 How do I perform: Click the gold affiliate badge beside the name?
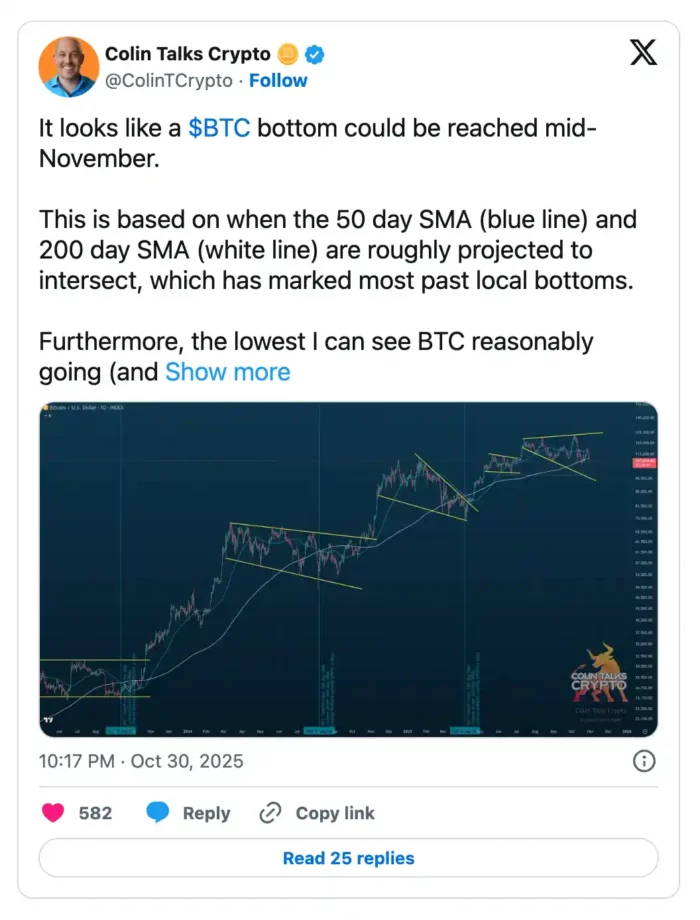pyautogui.click(x=287, y=54)
